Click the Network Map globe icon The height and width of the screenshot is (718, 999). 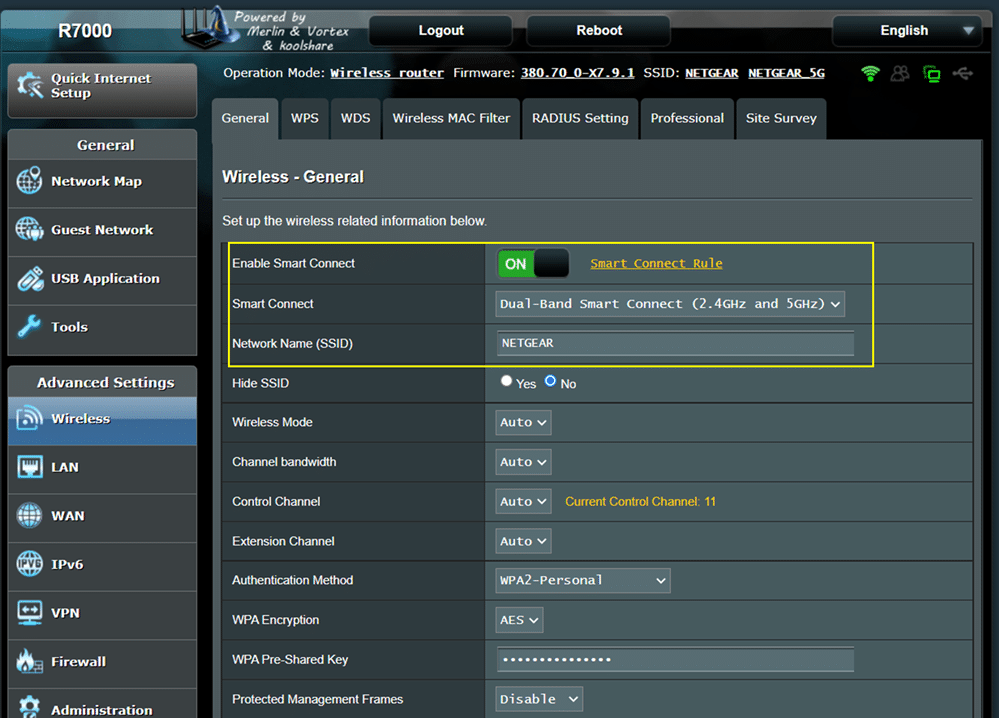pyautogui.click(x=29, y=181)
